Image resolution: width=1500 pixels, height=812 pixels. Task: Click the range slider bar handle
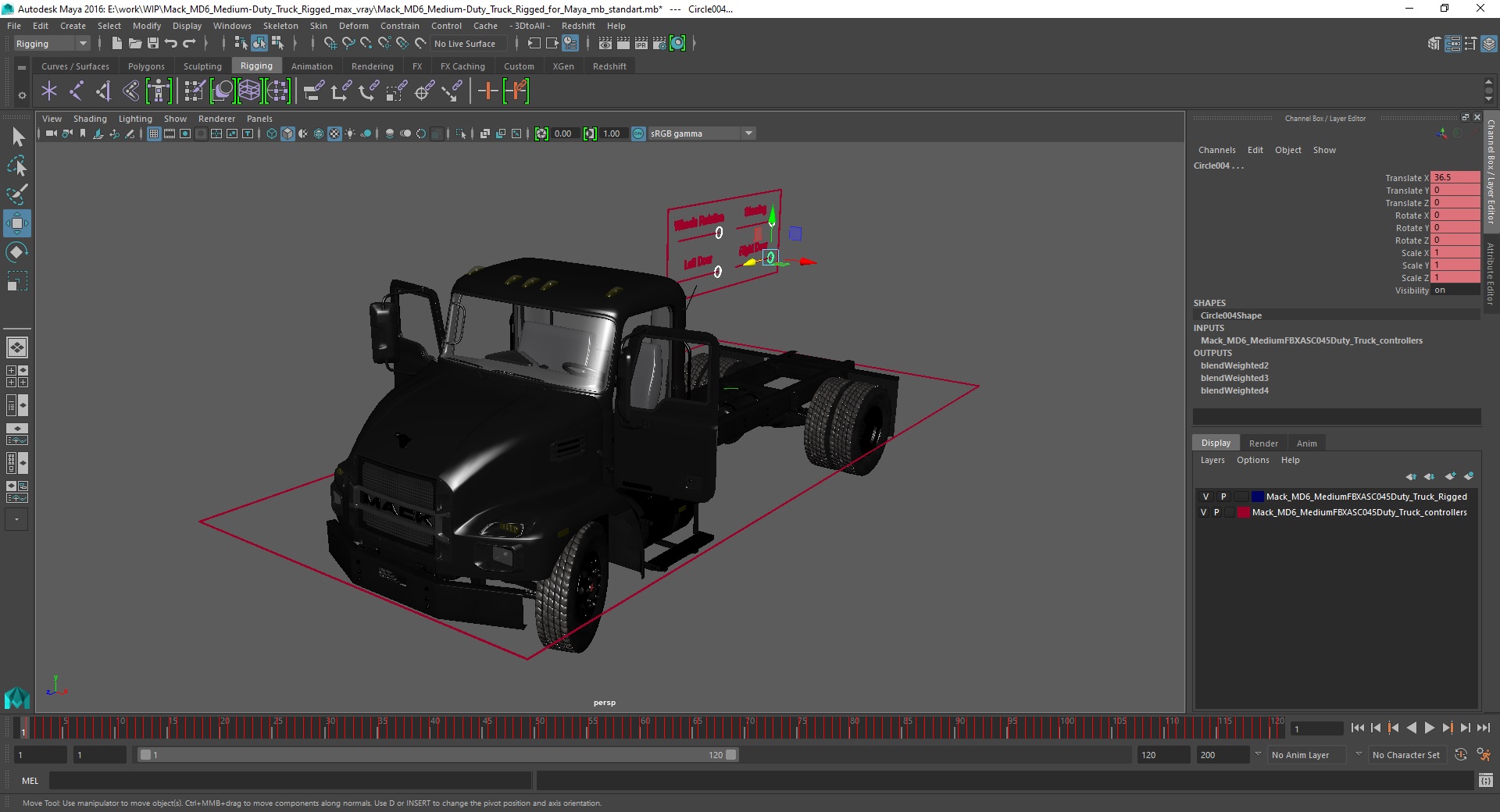tap(437, 755)
